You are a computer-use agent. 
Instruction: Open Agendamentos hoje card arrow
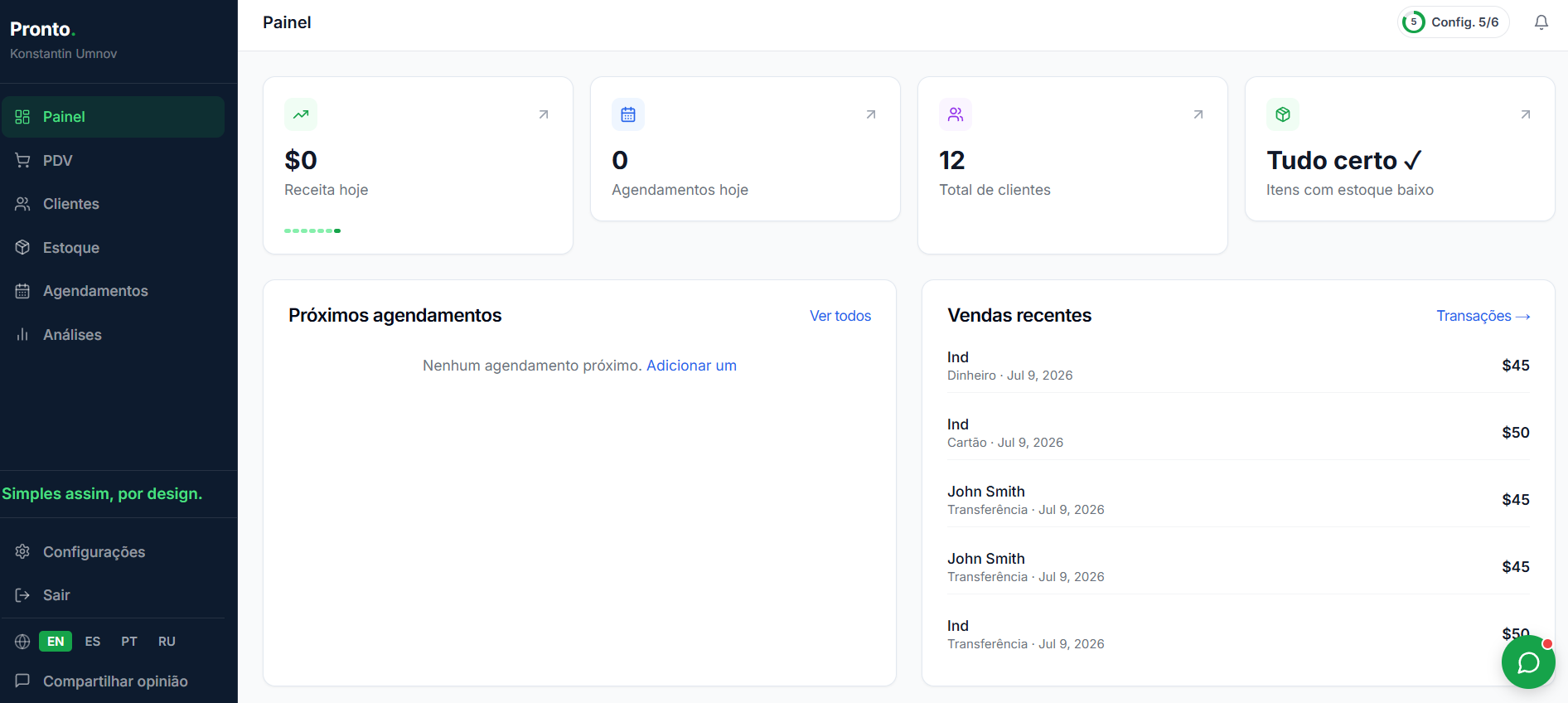tap(871, 114)
